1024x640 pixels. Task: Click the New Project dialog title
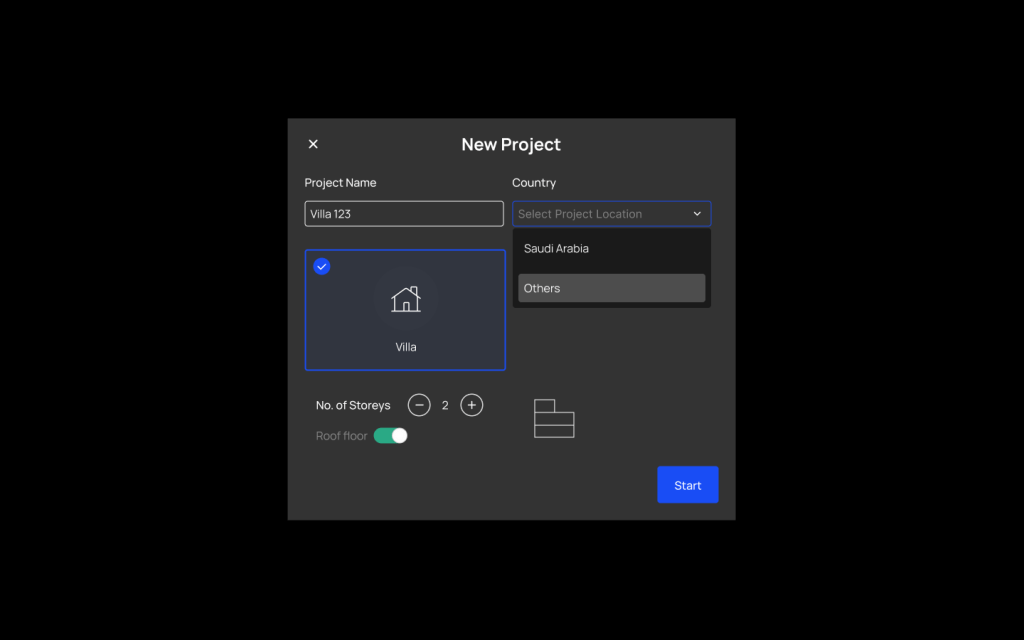[x=511, y=145]
